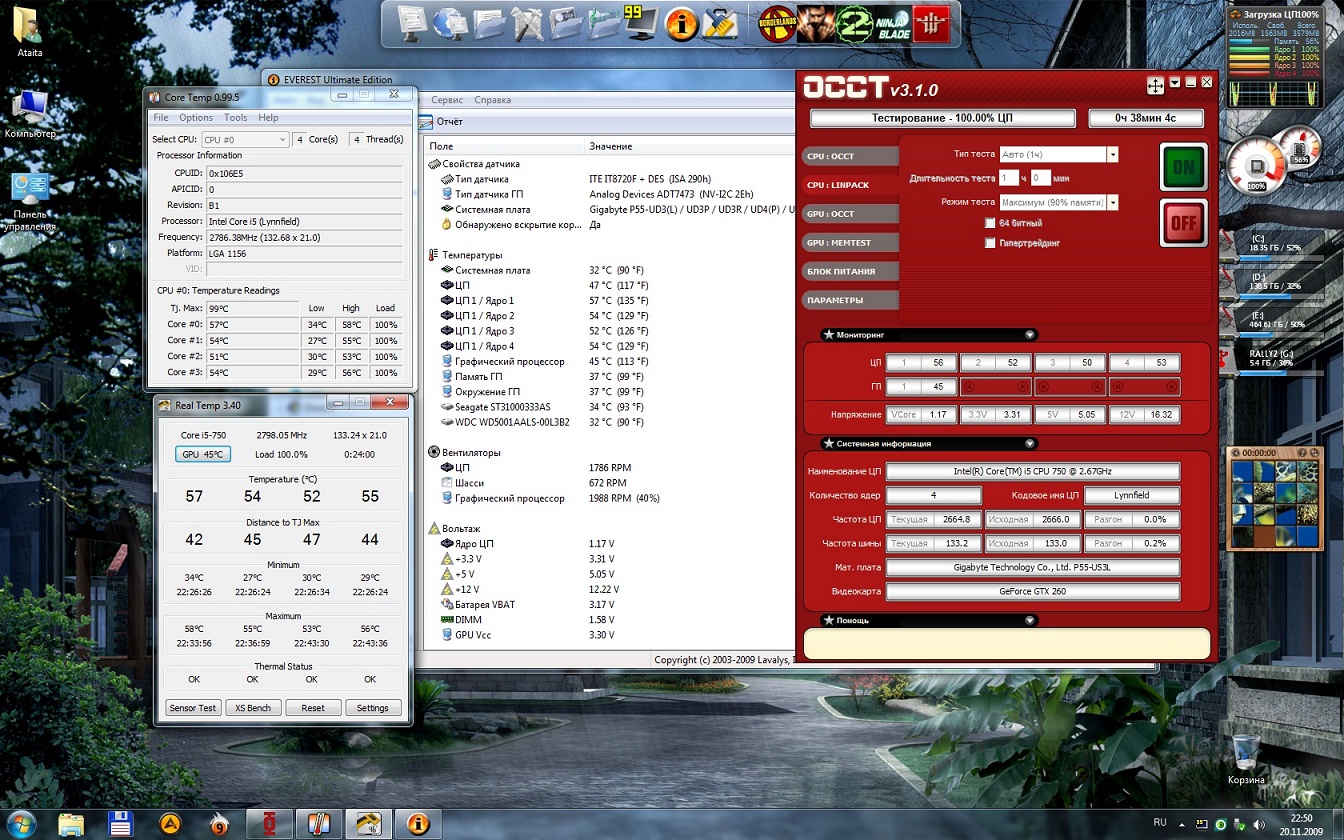
Task: Open the globe network icon in dock
Action: pos(450,22)
